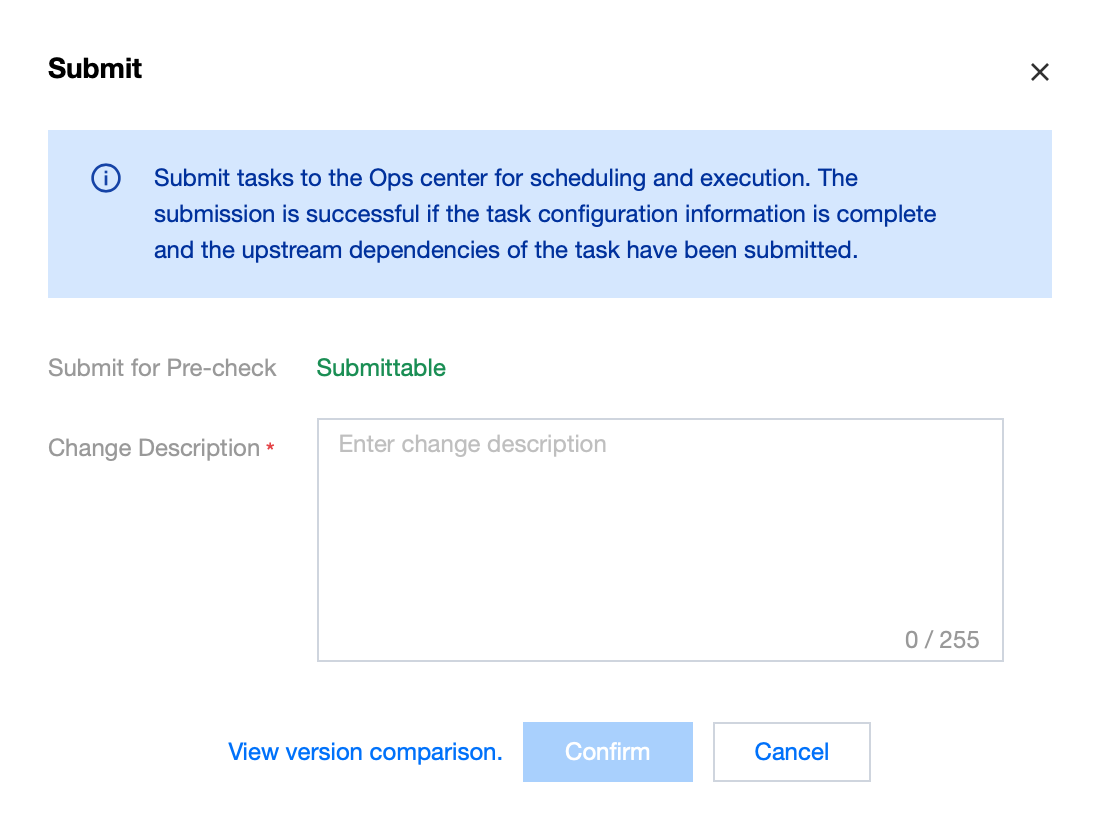Screen dimensions: 1100x828
Task: Select the Change Description field label
Action: click(x=154, y=448)
